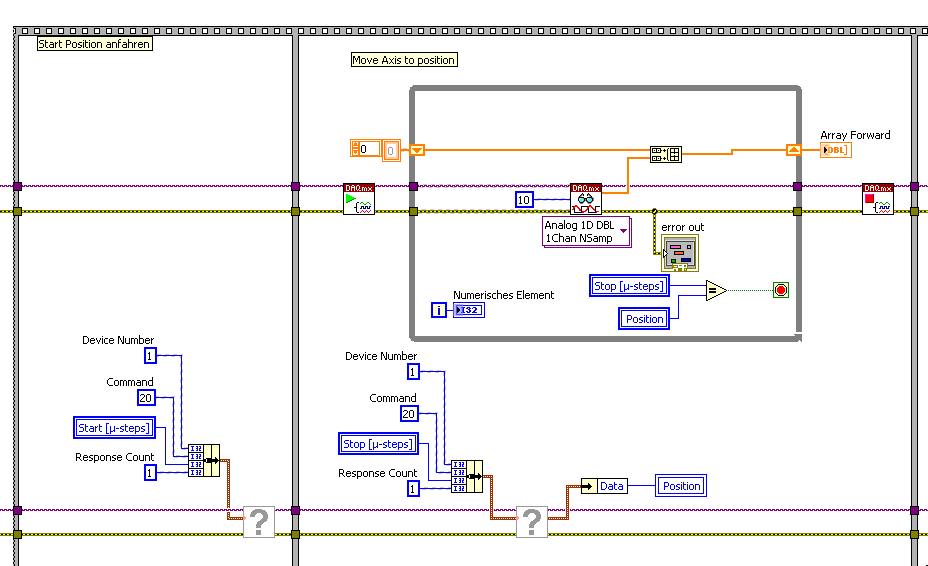Viewport: 928px width, 566px height.
Task: Click the 'Start Position anfahren' frame comment
Action: (x=95, y=44)
